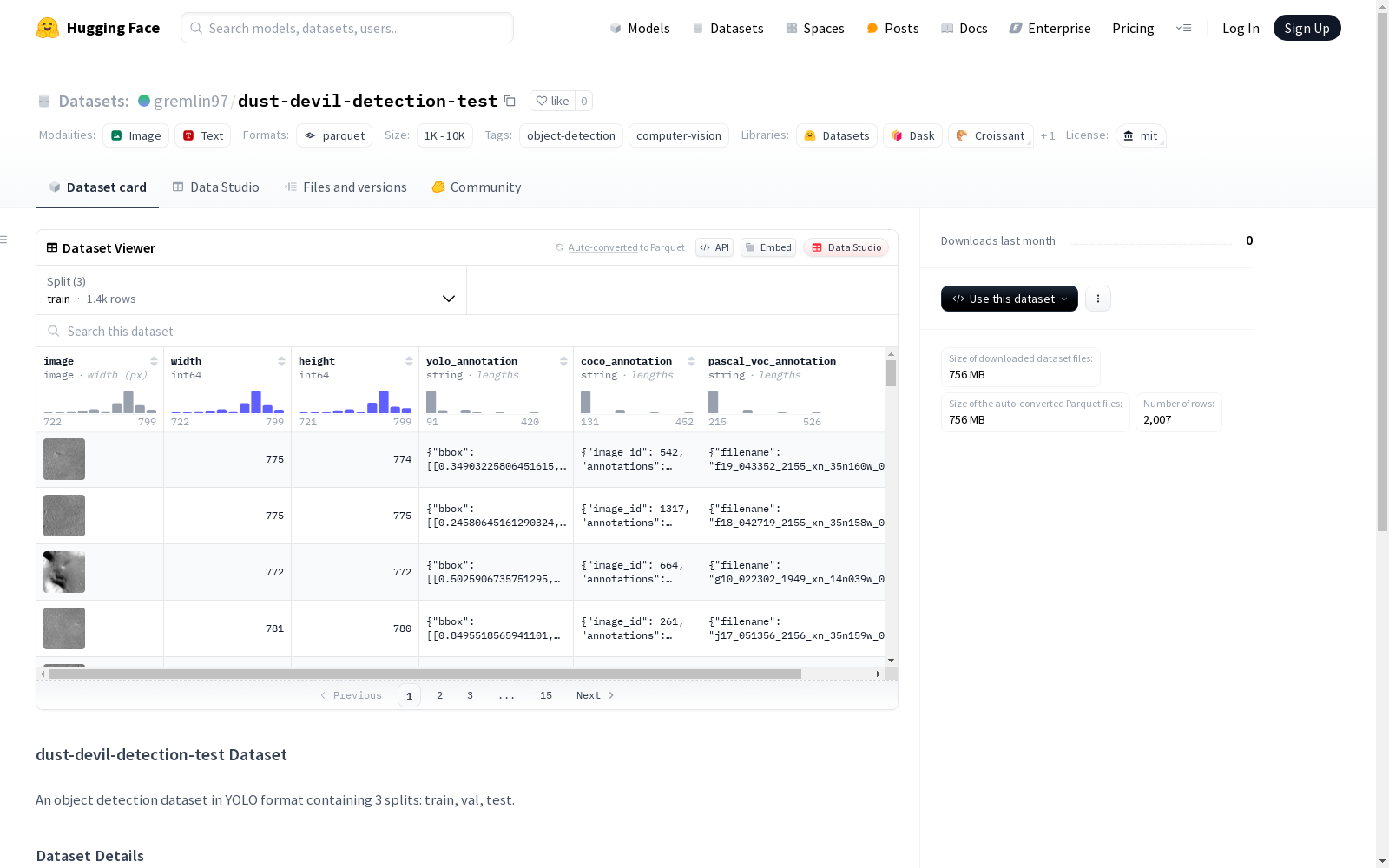Screen dimensions: 1389x868
Task: Click the gremlin97 avatar icon
Action: (x=144, y=101)
